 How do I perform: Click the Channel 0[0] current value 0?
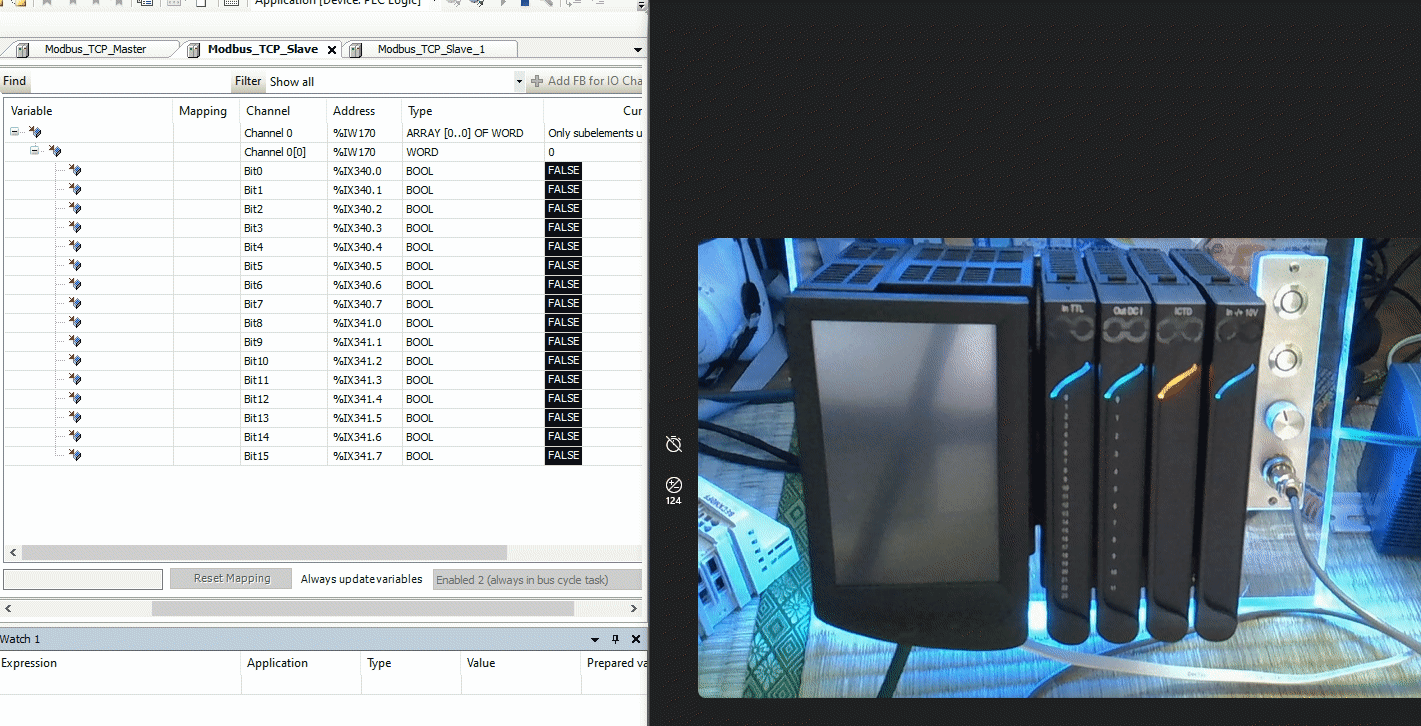[551, 152]
